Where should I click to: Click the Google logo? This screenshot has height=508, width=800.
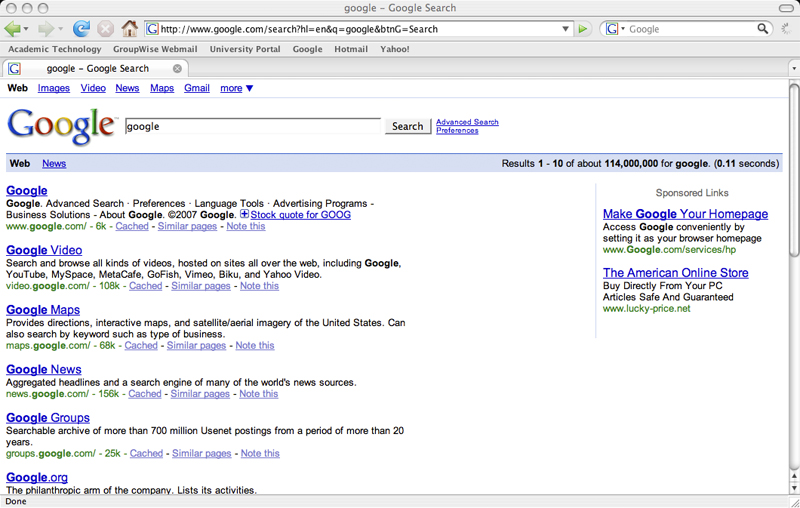tap(62, 126)
